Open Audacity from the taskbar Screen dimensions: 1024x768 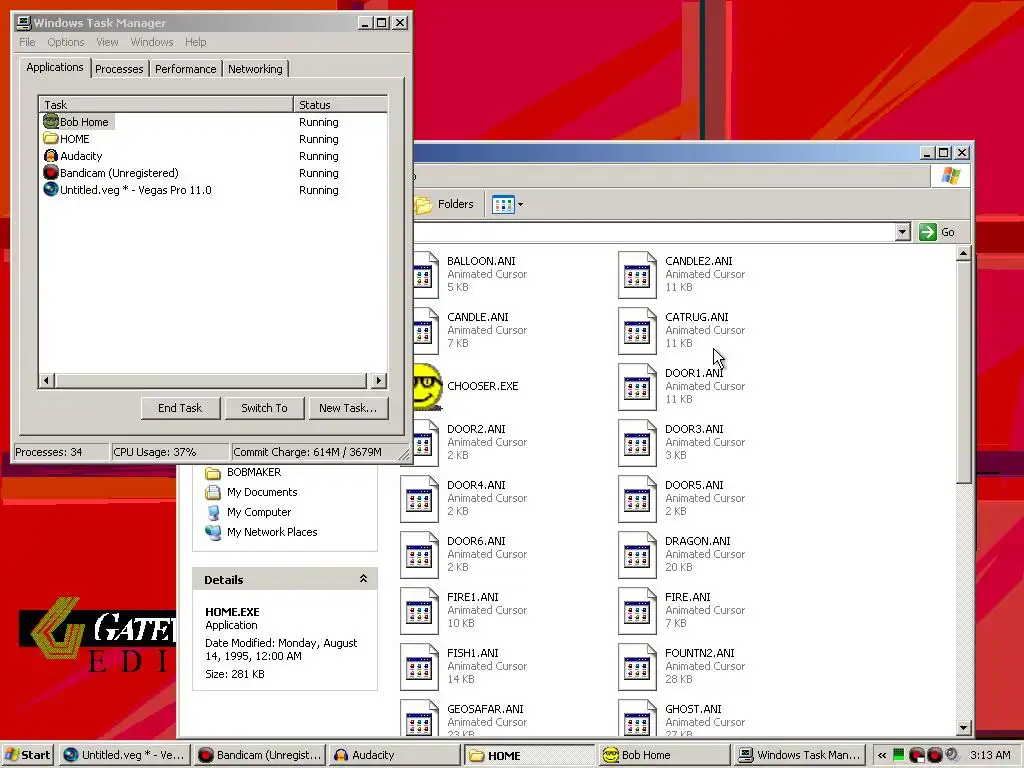[395, 755]
